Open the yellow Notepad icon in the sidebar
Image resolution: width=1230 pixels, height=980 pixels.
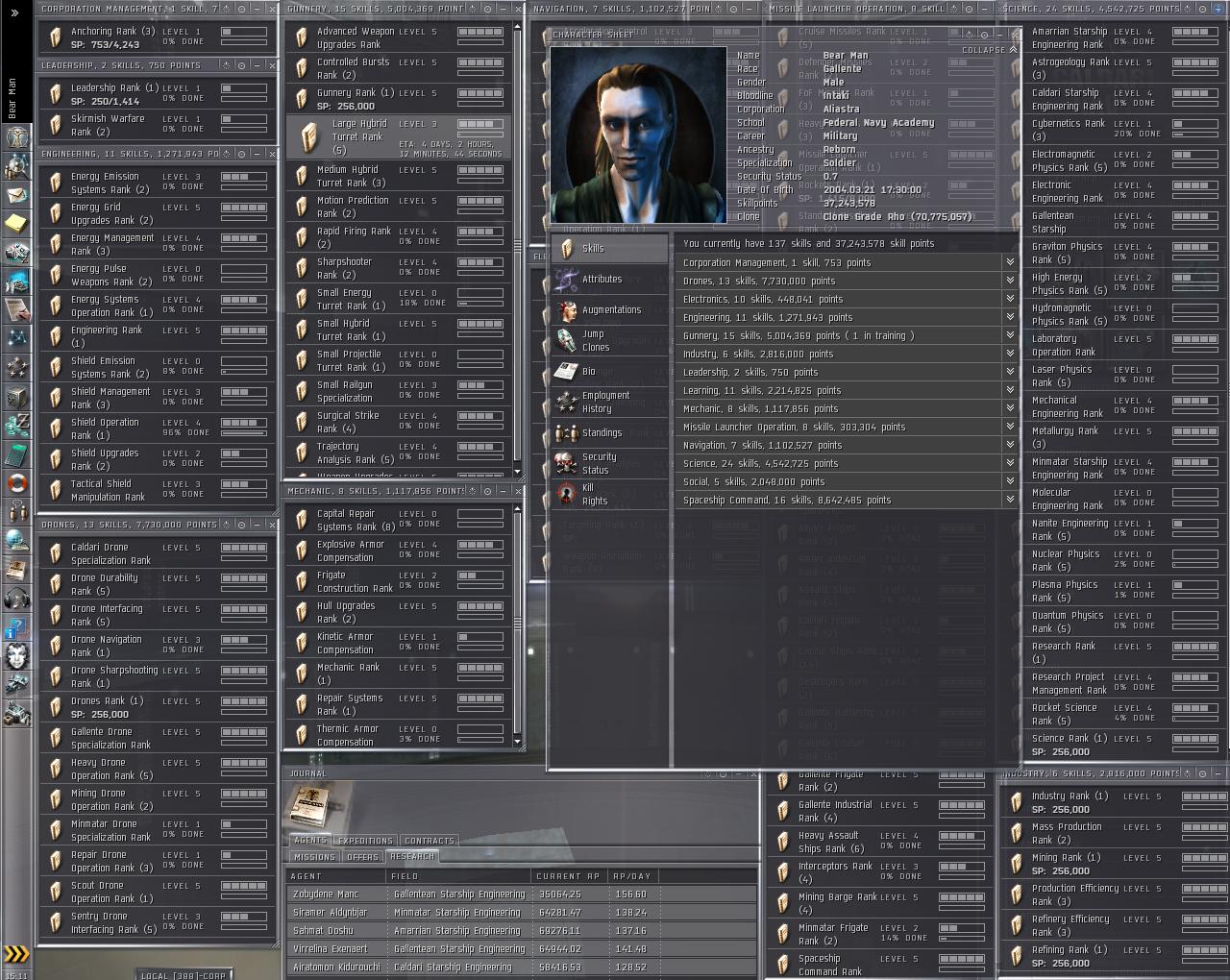click(x=16, y=224)
